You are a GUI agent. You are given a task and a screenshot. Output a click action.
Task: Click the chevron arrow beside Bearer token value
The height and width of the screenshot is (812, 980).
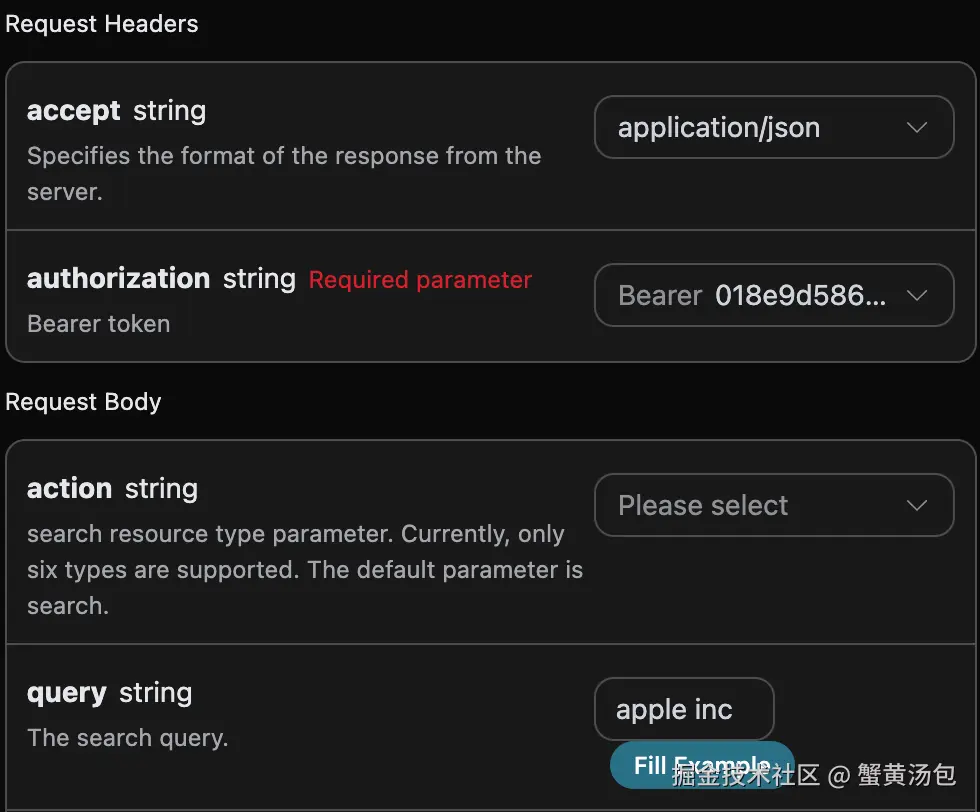pyautogui.click(x=916, y=296)
